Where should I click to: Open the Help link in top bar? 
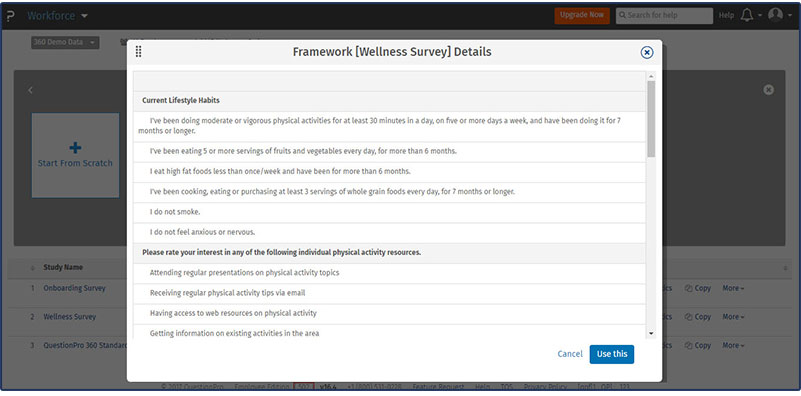click(726, 15)
